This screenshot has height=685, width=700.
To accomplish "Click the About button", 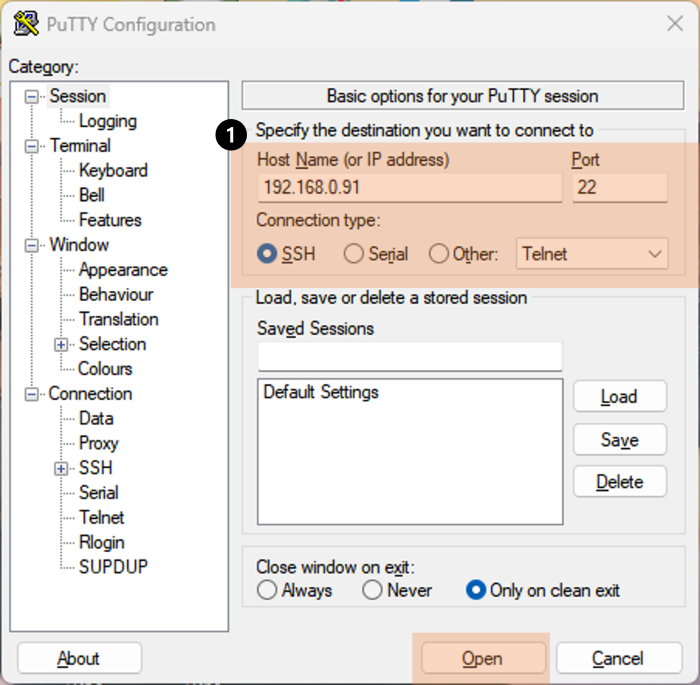I will coord(79,658).
